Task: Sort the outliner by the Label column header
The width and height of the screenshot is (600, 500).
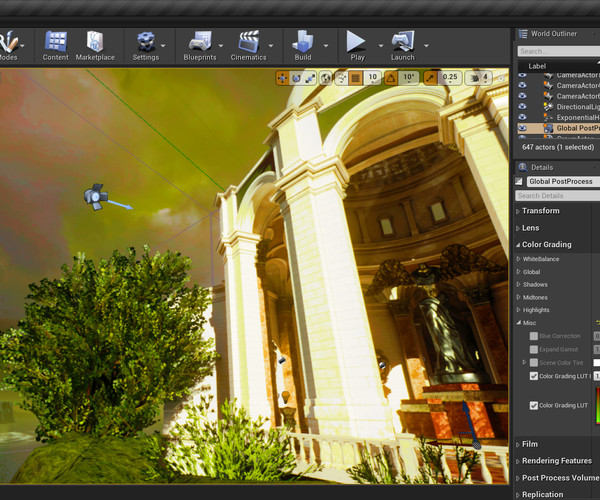Action: 537,66
